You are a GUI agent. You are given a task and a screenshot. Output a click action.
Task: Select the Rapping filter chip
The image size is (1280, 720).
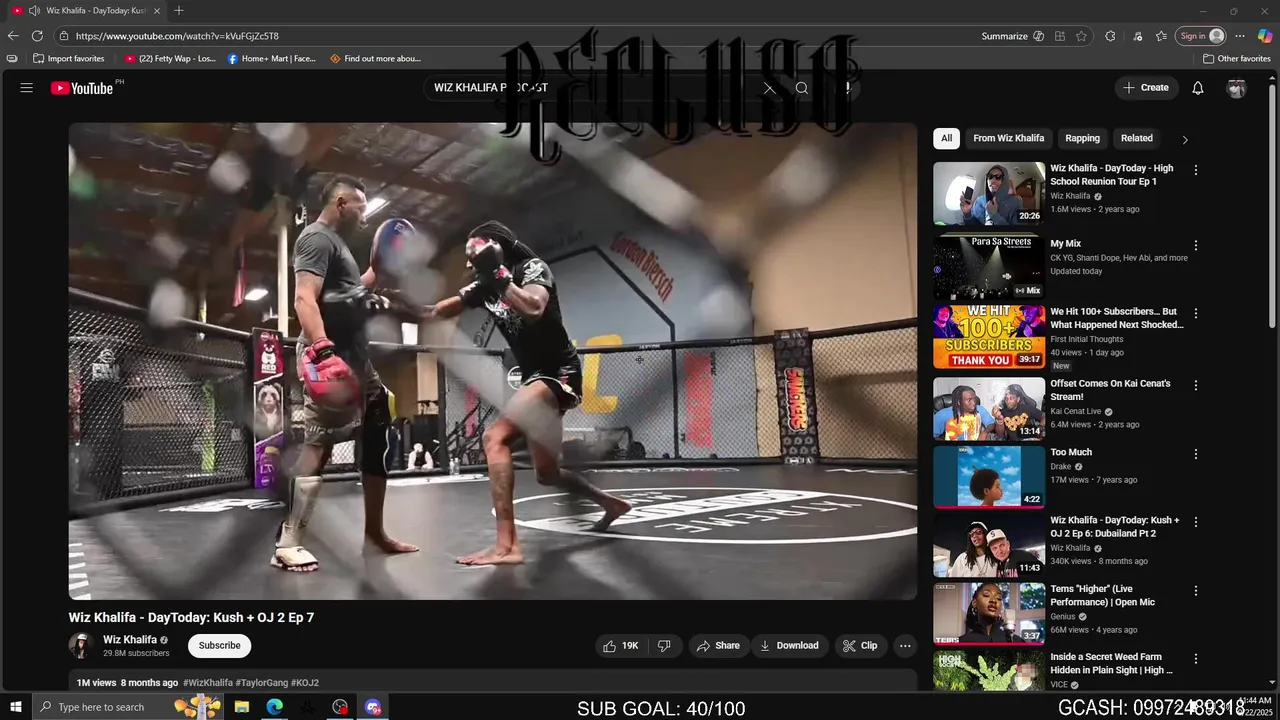coord(1082,138)
